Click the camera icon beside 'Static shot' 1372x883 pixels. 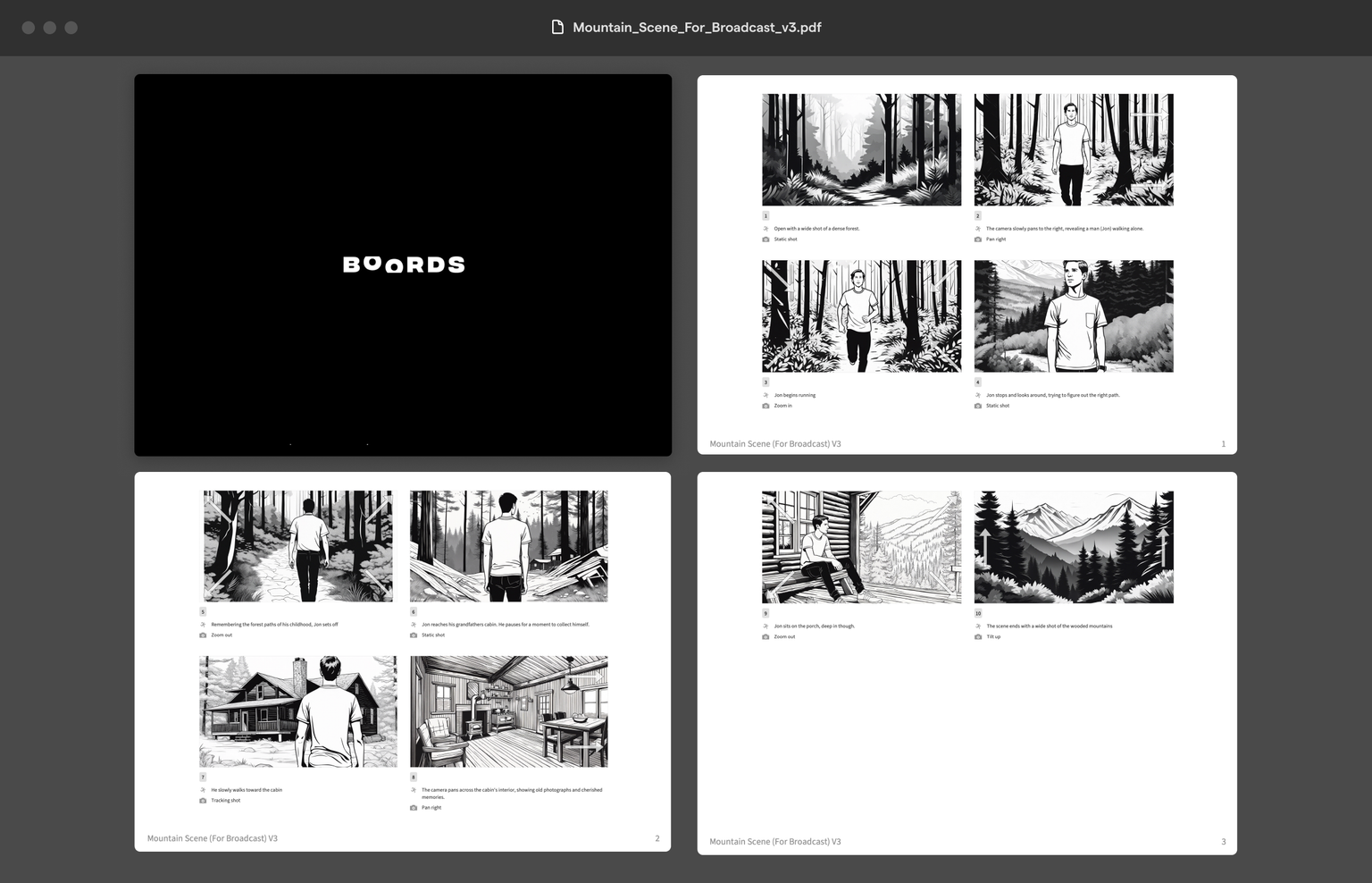click(765, 239)
